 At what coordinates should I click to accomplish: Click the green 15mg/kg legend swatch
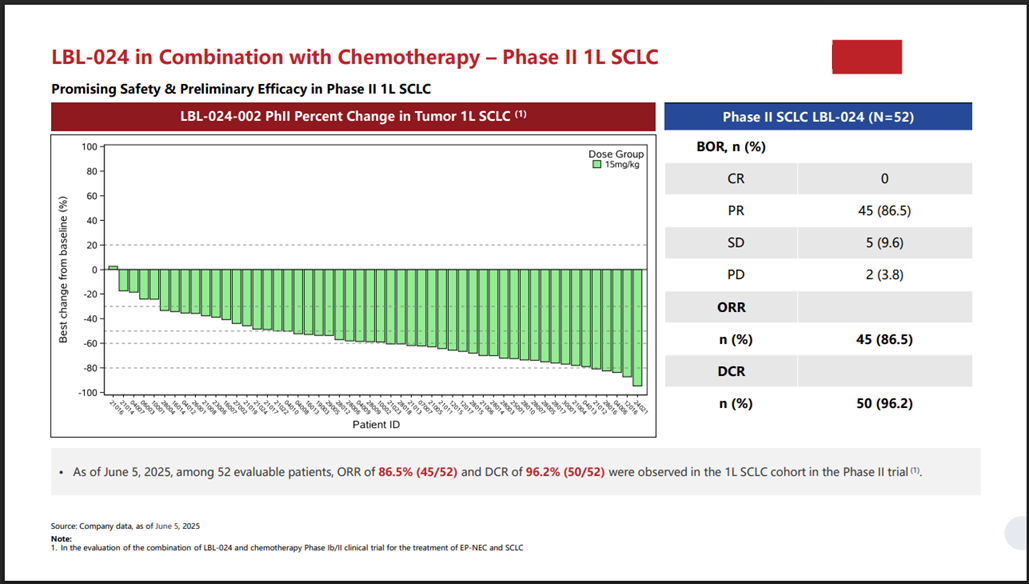click(x=596, y=164)
